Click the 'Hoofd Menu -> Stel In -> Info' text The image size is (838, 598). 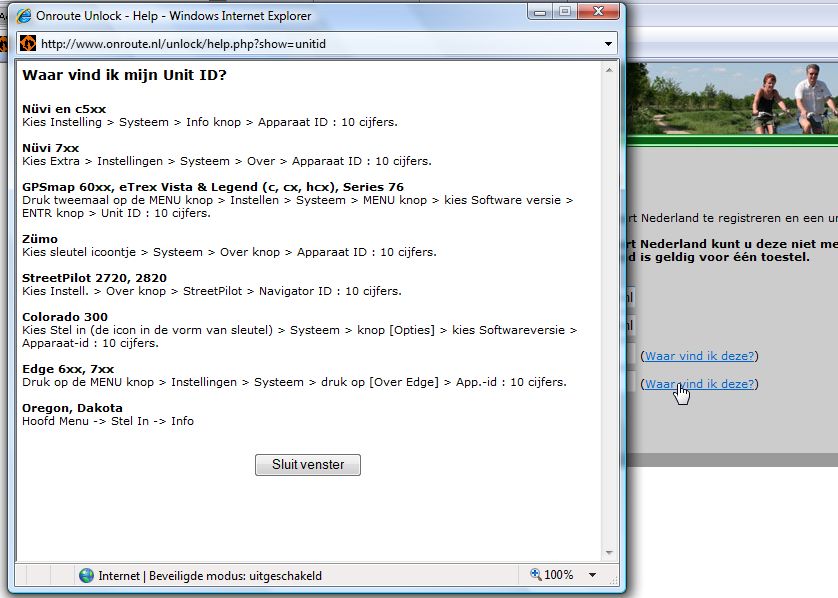coord(108,421)
